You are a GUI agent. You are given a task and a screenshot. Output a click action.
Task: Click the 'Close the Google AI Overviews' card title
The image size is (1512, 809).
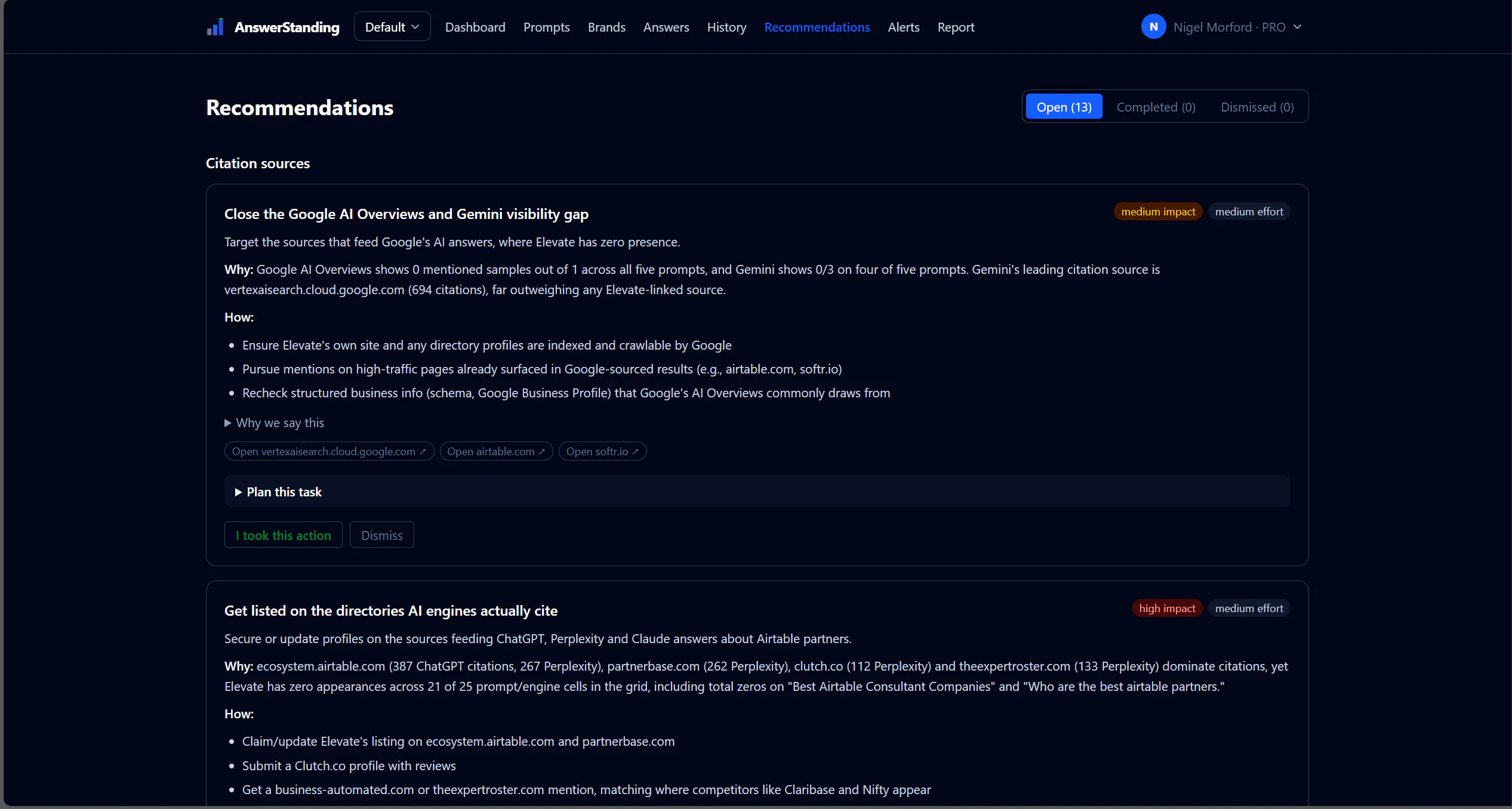(x=406, y=214)
